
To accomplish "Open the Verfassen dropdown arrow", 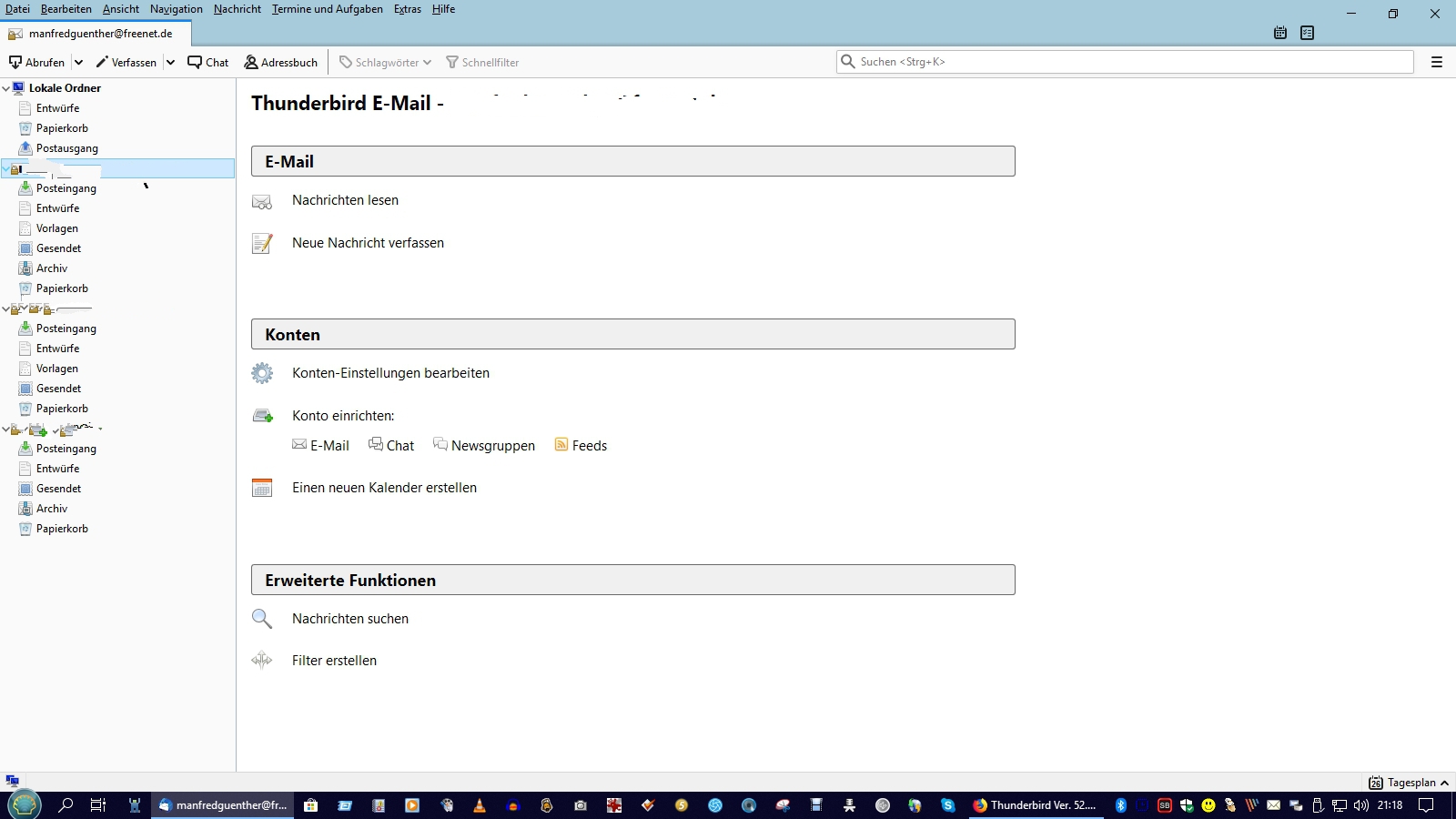I will coord(170,62).
